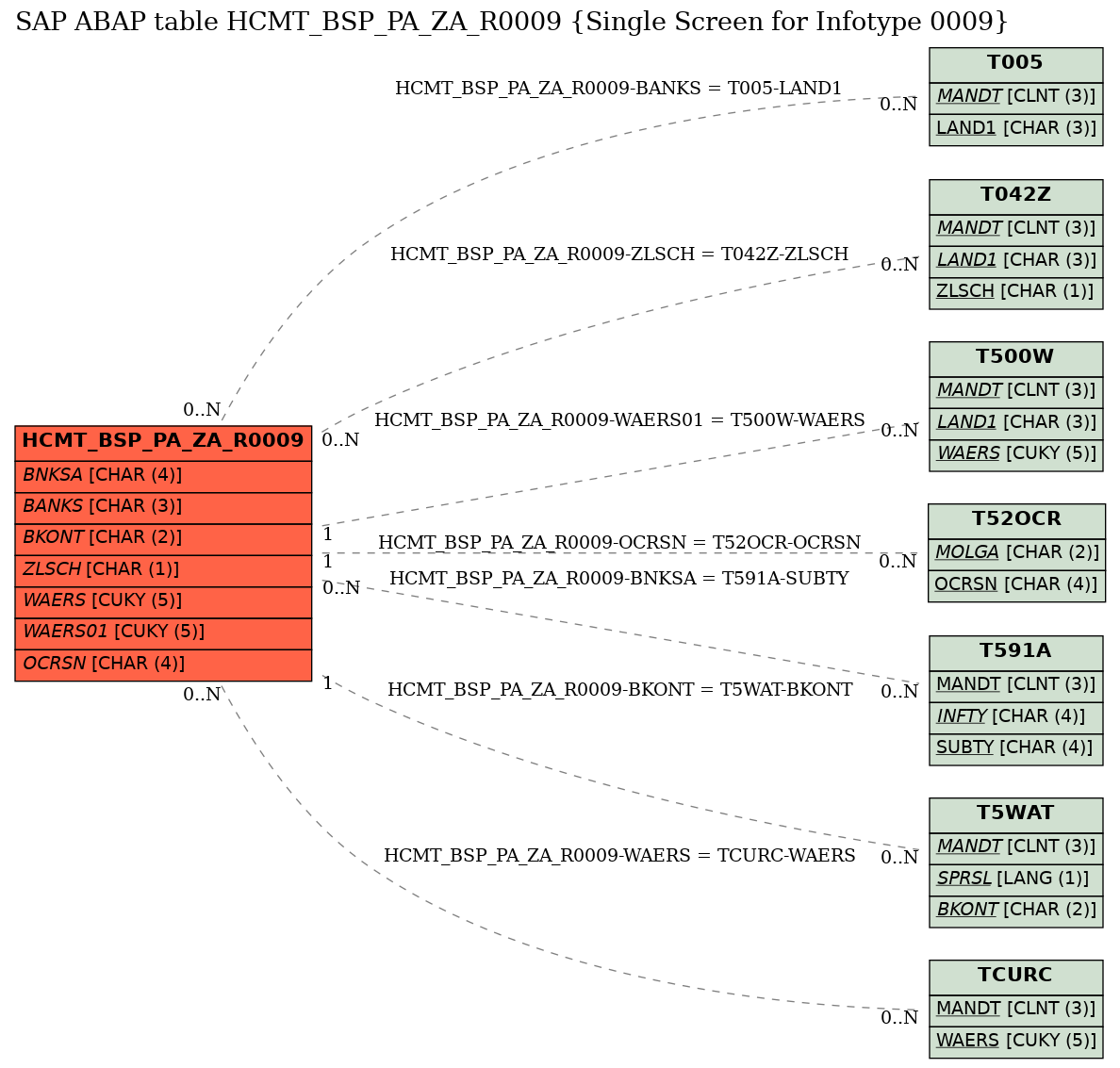Image resolution: width=1120 pixels, height=1068 pixels.
Task: Select the WAERS [CUKY (5)] field in main table
Action: (x=163, y=602)
